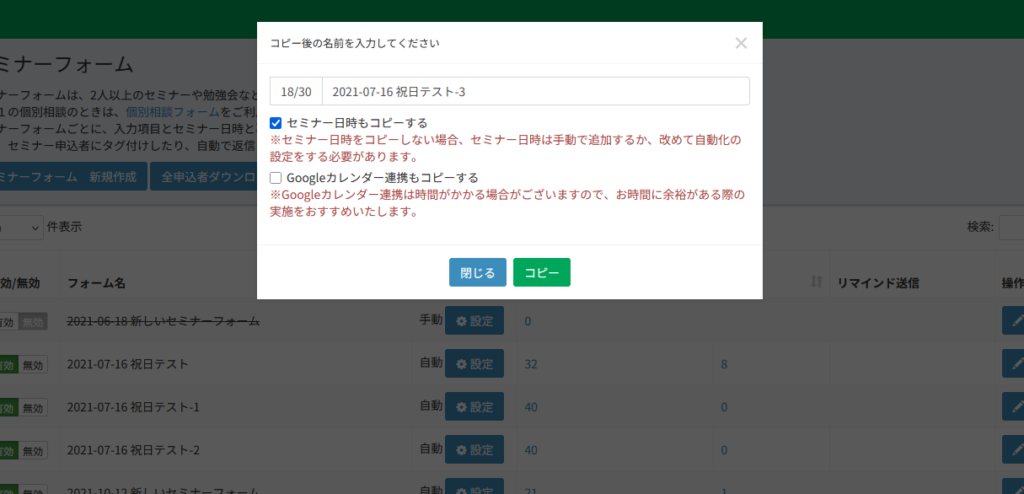Click セミナーフォーム 新規作成 button

point(68,177)
